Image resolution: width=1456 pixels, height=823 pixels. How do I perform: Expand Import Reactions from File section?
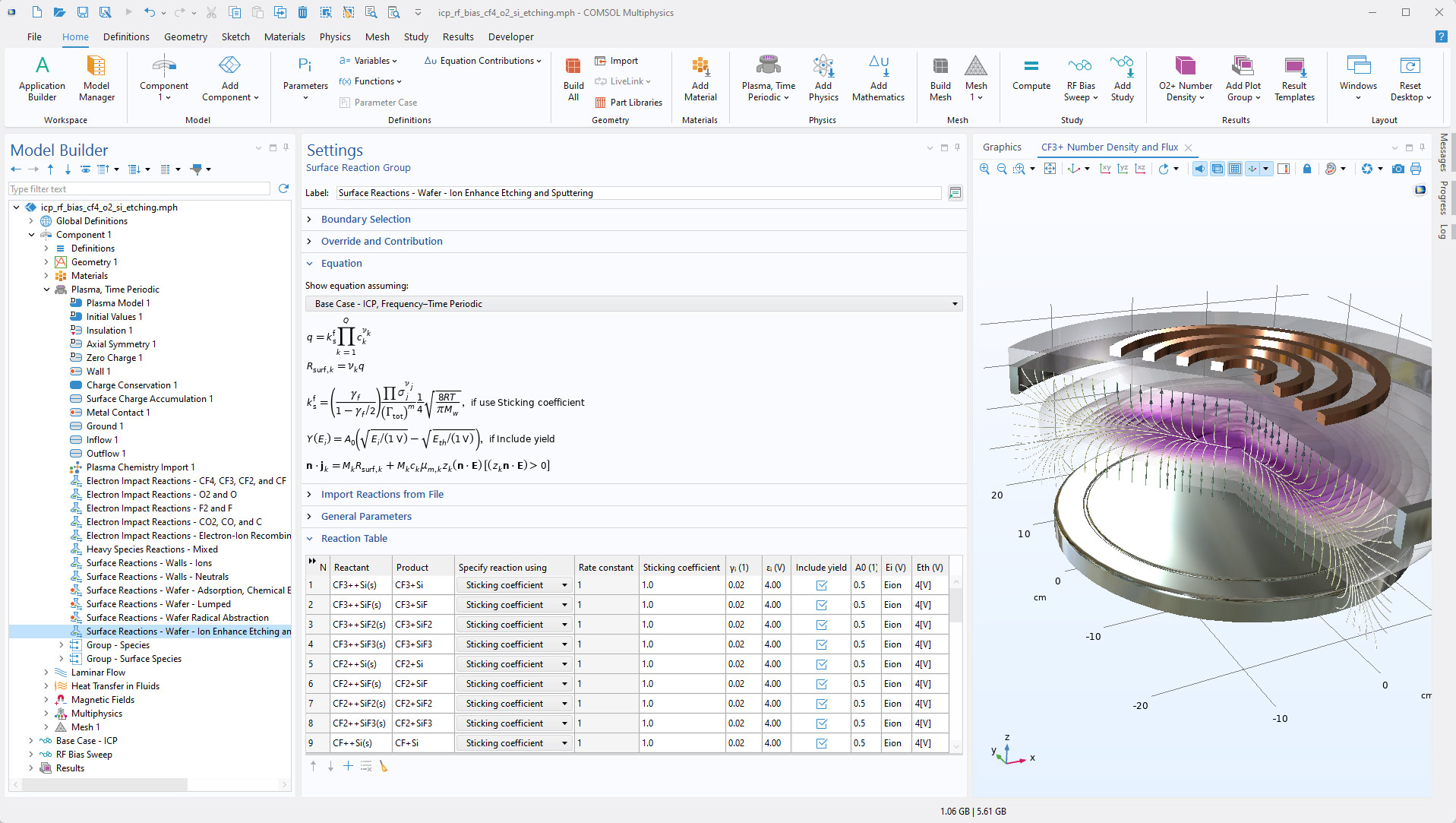[x=382, y=494]
